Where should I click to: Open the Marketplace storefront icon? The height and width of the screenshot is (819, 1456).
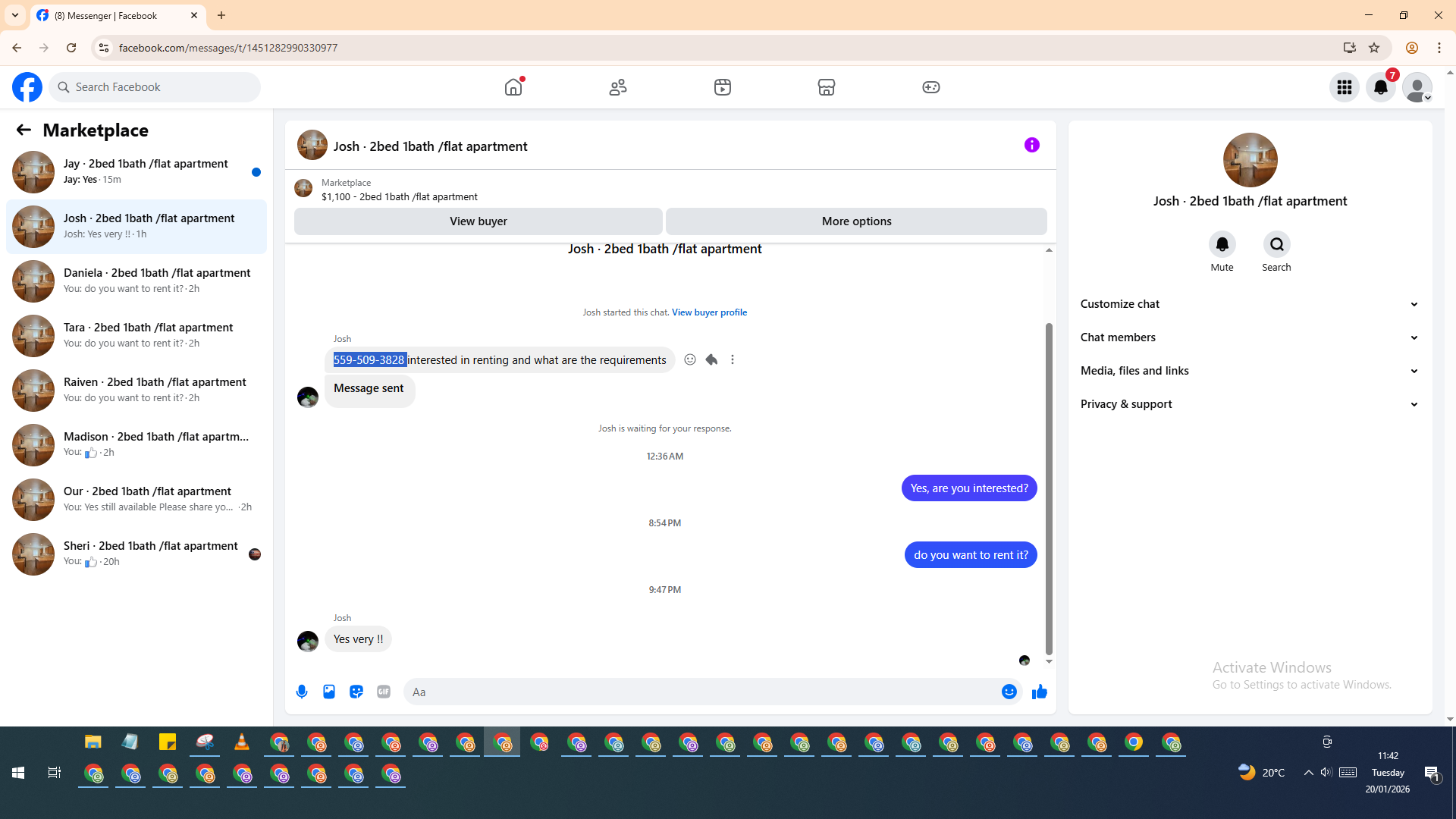[827, 87]
